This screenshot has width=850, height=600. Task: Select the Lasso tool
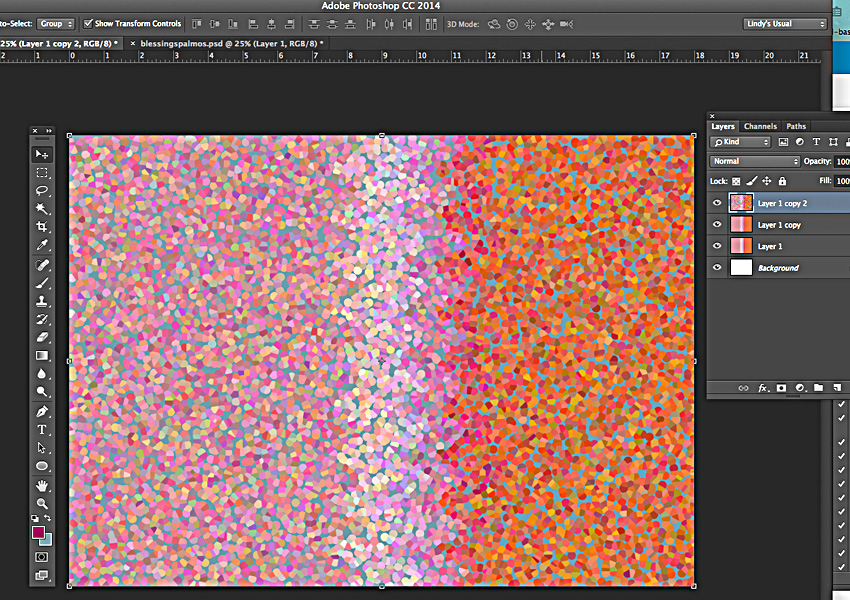(43, 190)
